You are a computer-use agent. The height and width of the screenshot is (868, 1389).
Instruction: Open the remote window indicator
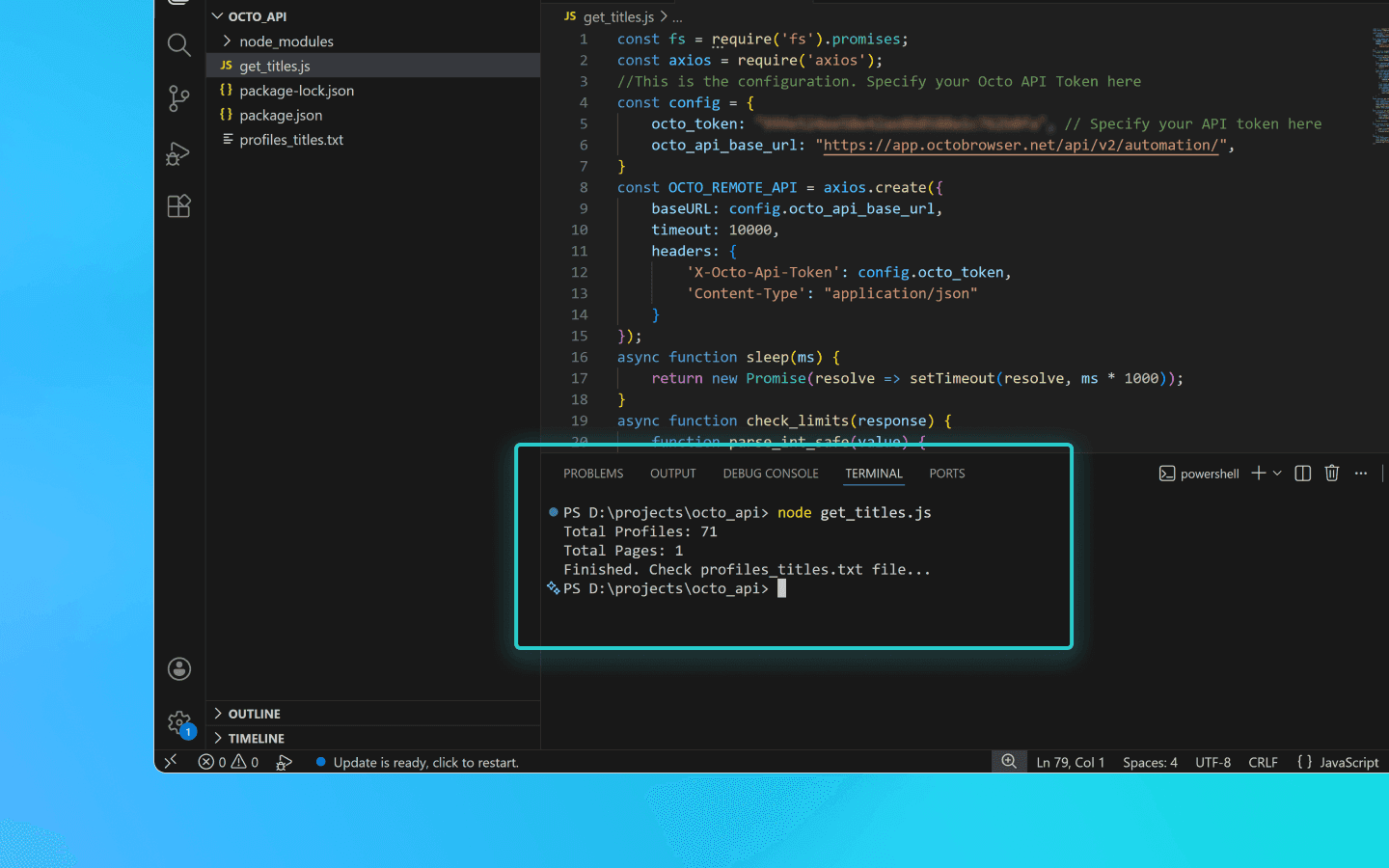click(x=170, y=762)
